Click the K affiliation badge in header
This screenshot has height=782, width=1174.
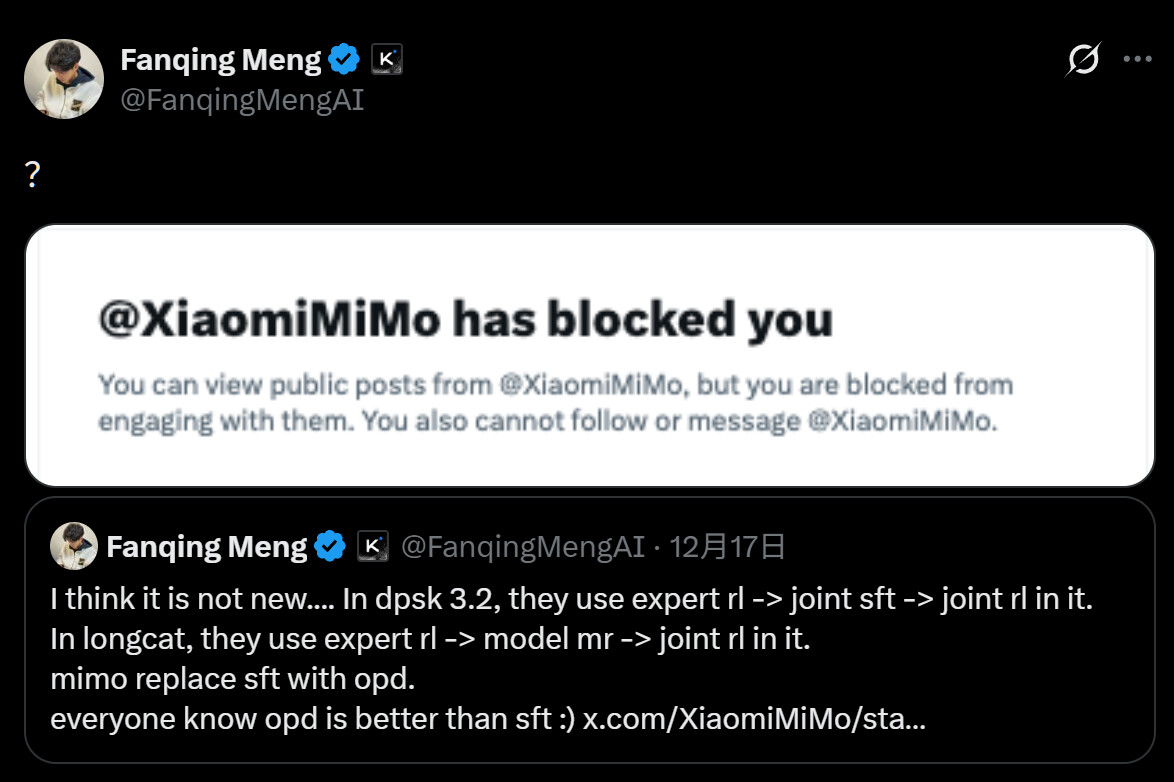[386, 59]
